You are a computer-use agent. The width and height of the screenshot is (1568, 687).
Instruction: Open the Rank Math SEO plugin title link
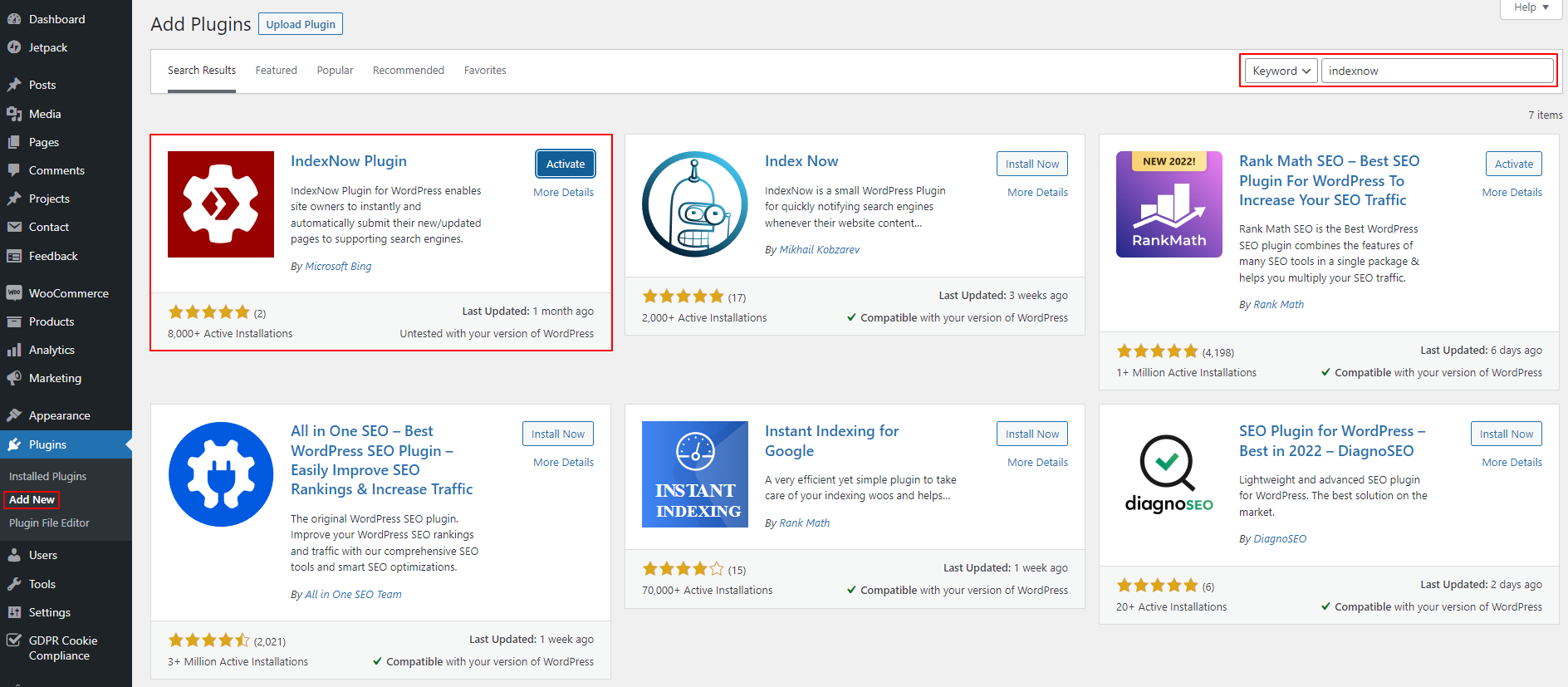(x=1329, y=180)
